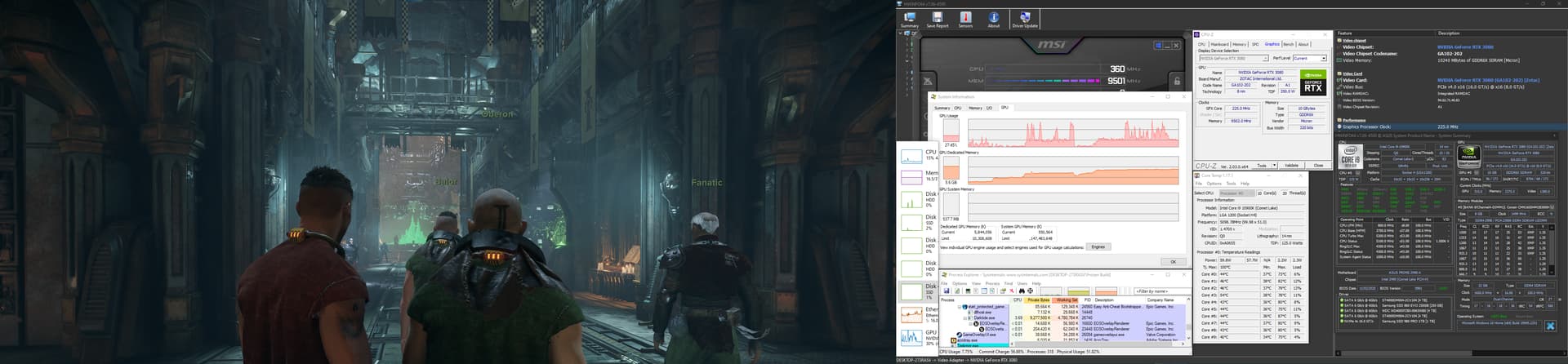Switch to Mainboard tab in CPU-Z
Image resolution: width=1568 pixels, height=364 pixels.
[x=1219, y=44]
